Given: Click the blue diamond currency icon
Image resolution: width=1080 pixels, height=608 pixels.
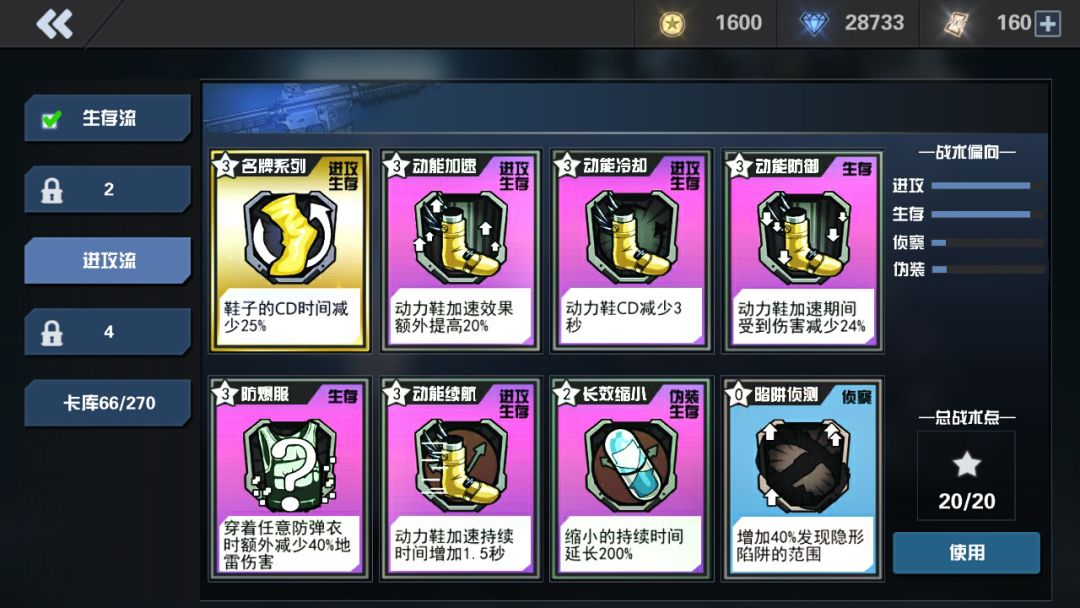Looking at the screenshot, I should click(x=813, y=24).
